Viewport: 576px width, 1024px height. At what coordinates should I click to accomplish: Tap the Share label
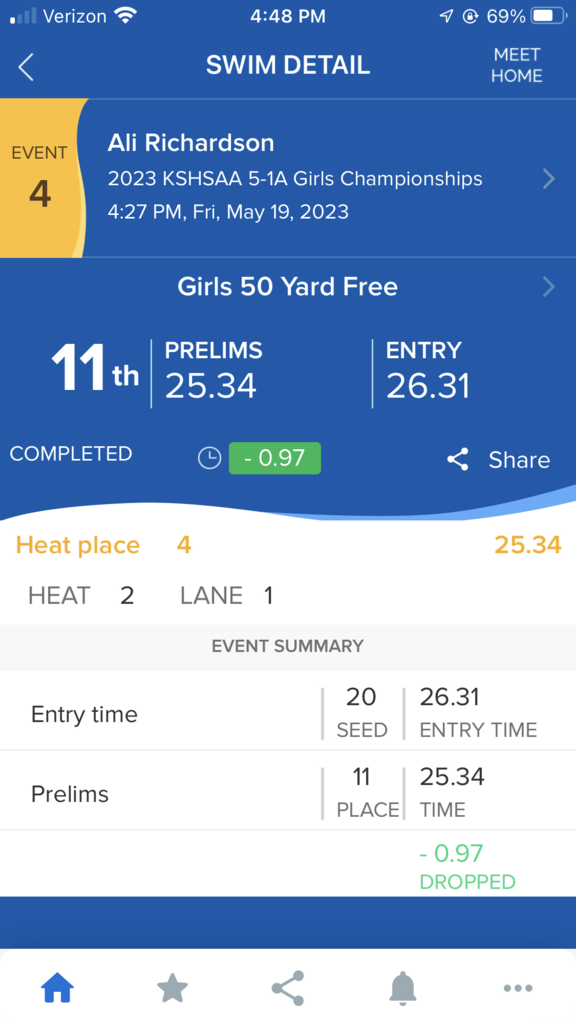pos(519,460)
